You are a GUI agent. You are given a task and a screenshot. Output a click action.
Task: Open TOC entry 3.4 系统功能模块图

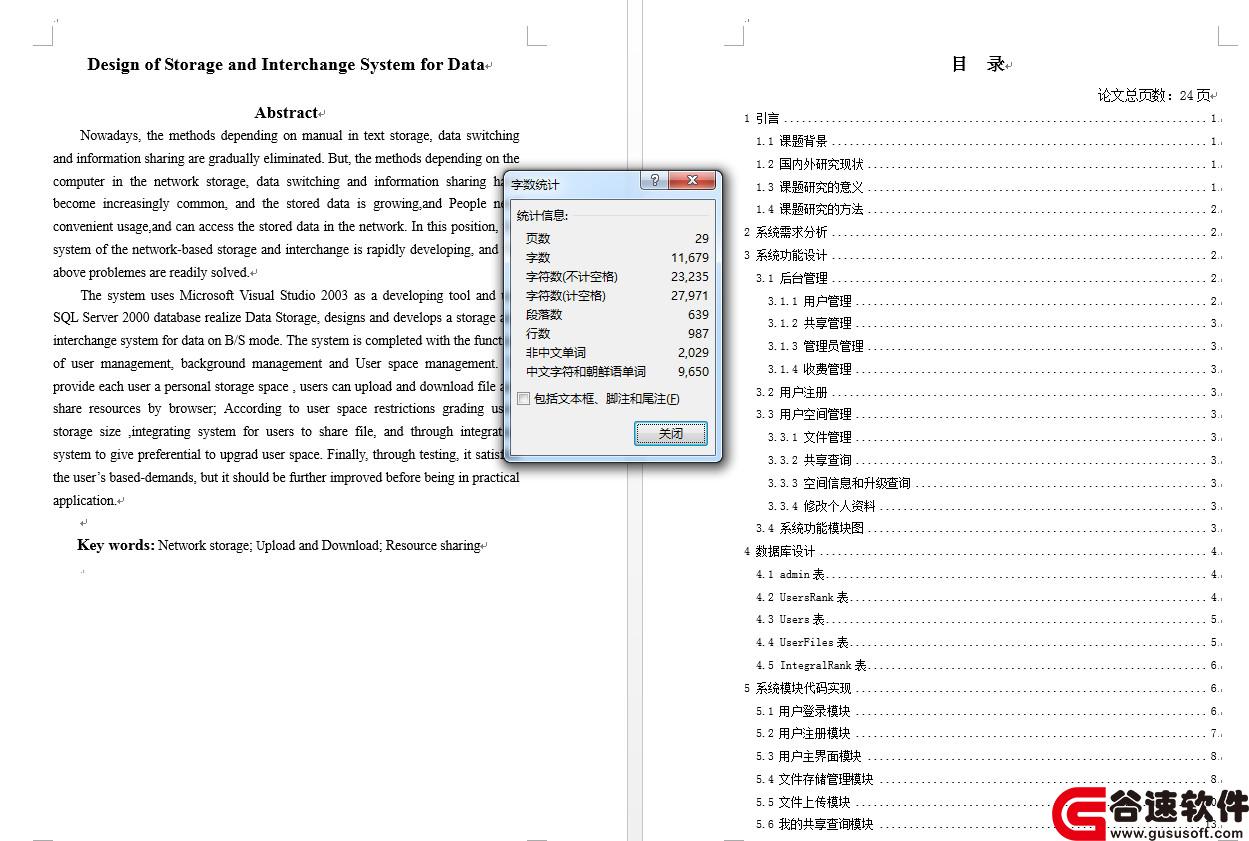point(987,528)
